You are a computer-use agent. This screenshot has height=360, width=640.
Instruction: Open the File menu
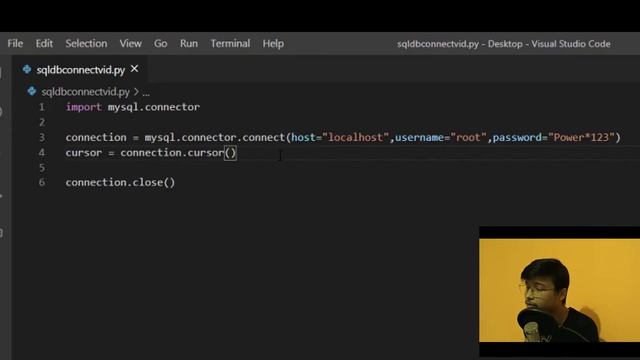[15, 43]
